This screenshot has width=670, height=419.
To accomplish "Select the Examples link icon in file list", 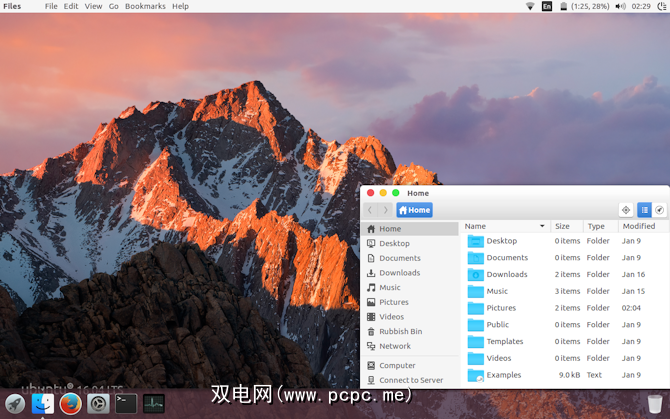I will (x=476, y=375).
